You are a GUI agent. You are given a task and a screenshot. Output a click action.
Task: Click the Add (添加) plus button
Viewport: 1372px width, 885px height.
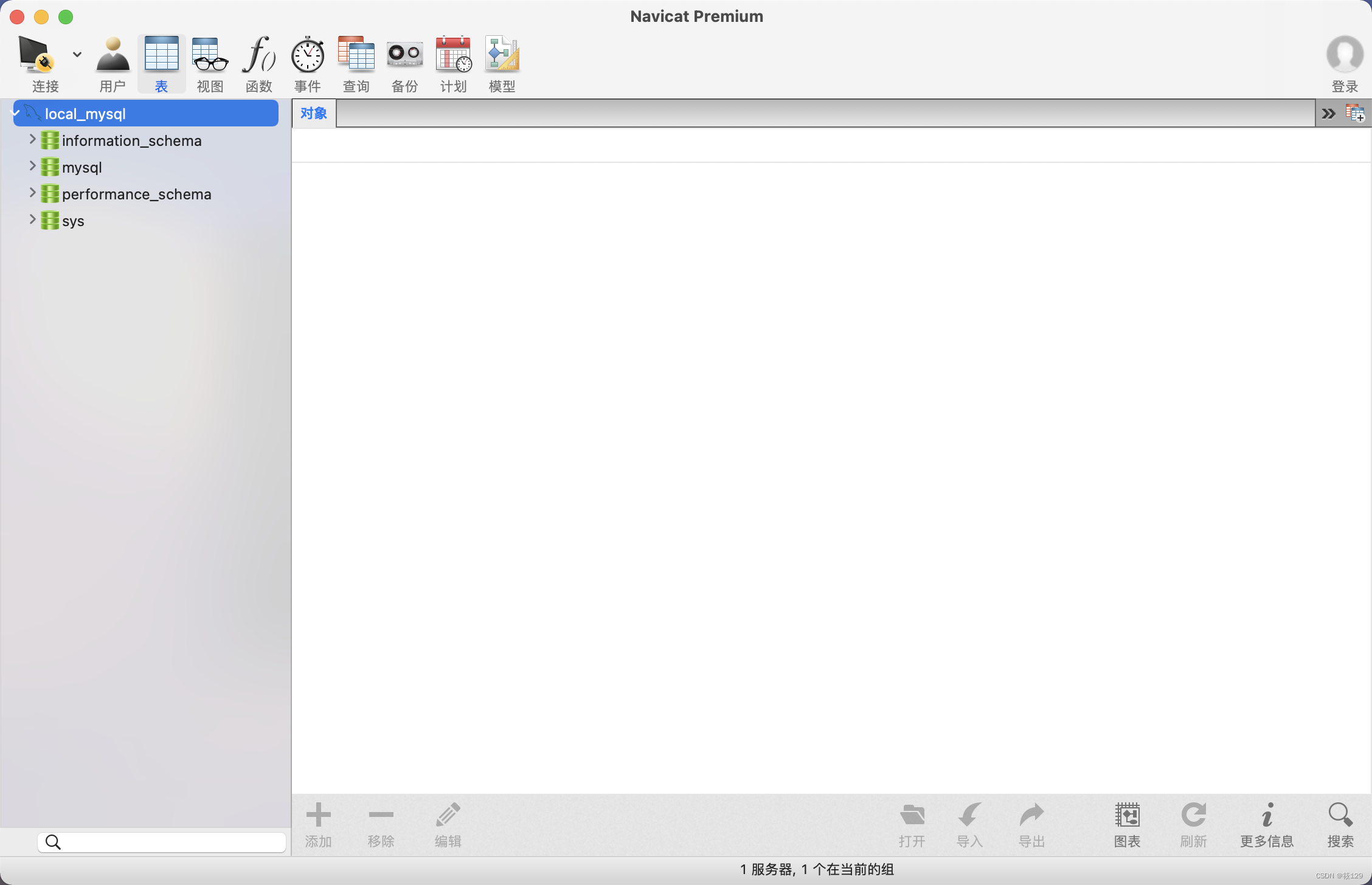318,825
